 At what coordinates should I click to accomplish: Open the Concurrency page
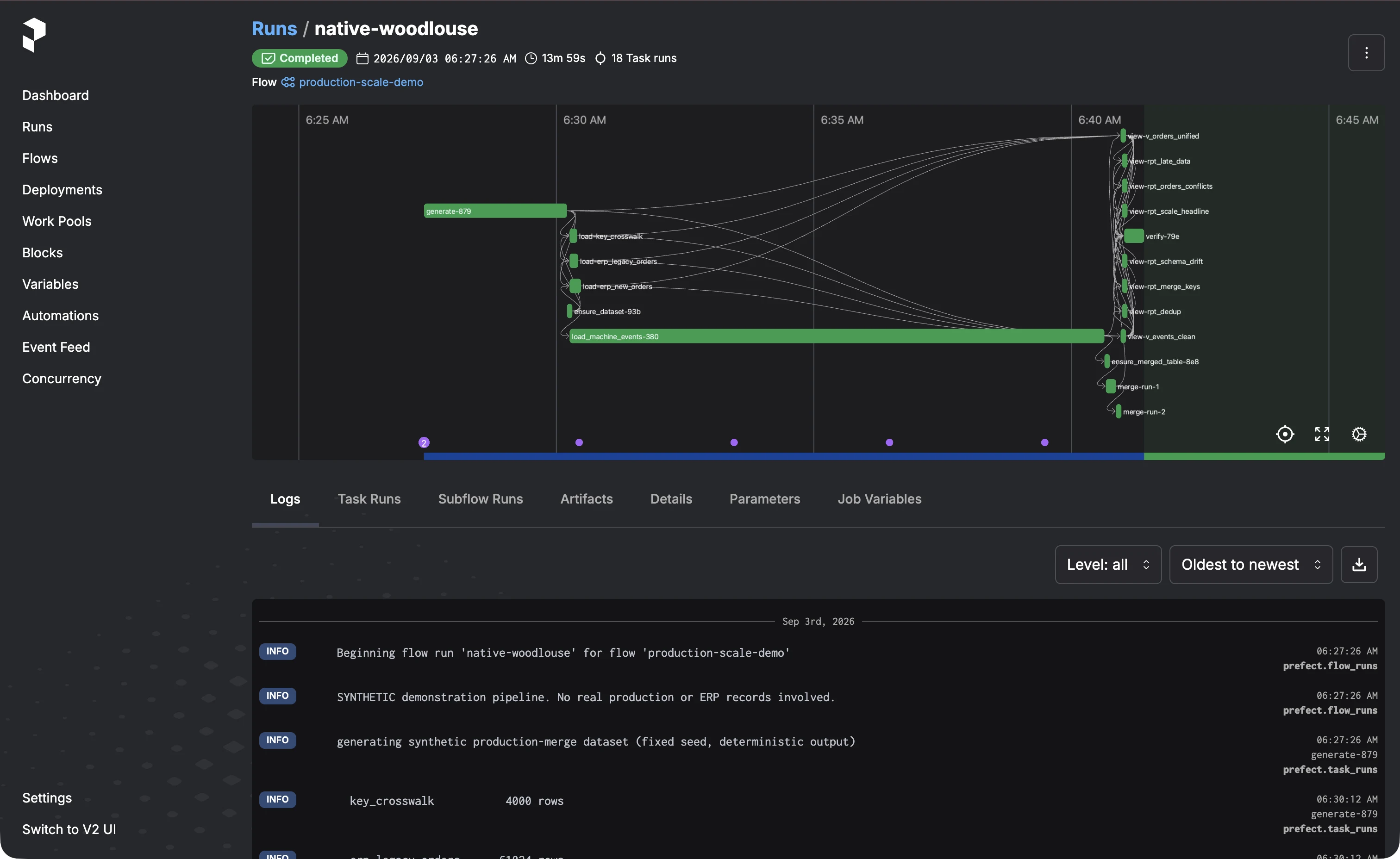tap(62, 379)
